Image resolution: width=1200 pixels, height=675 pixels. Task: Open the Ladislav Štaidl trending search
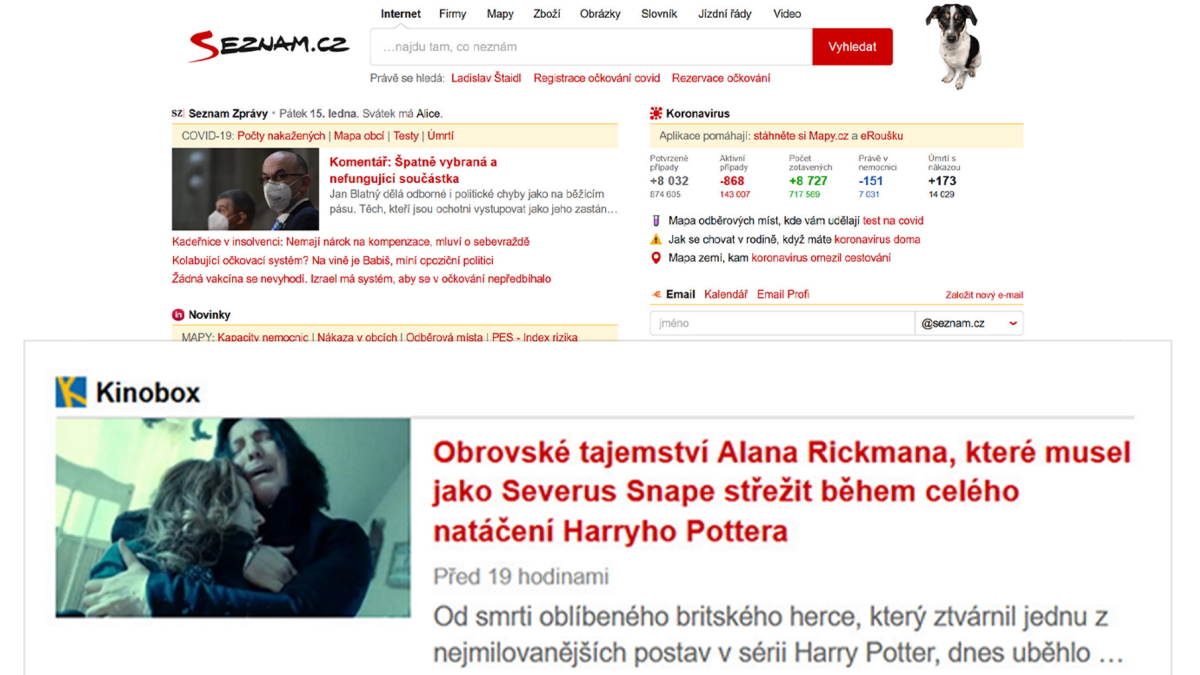pyautogui.click(x=486, y=78)
